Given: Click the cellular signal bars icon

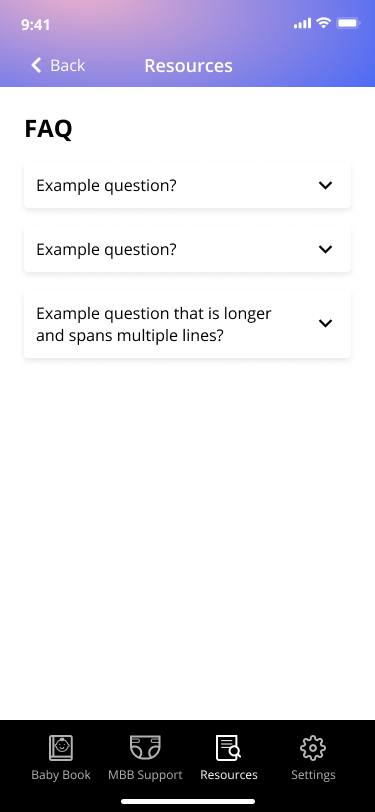Looking at the screenshot, I should tap(302, 23).
